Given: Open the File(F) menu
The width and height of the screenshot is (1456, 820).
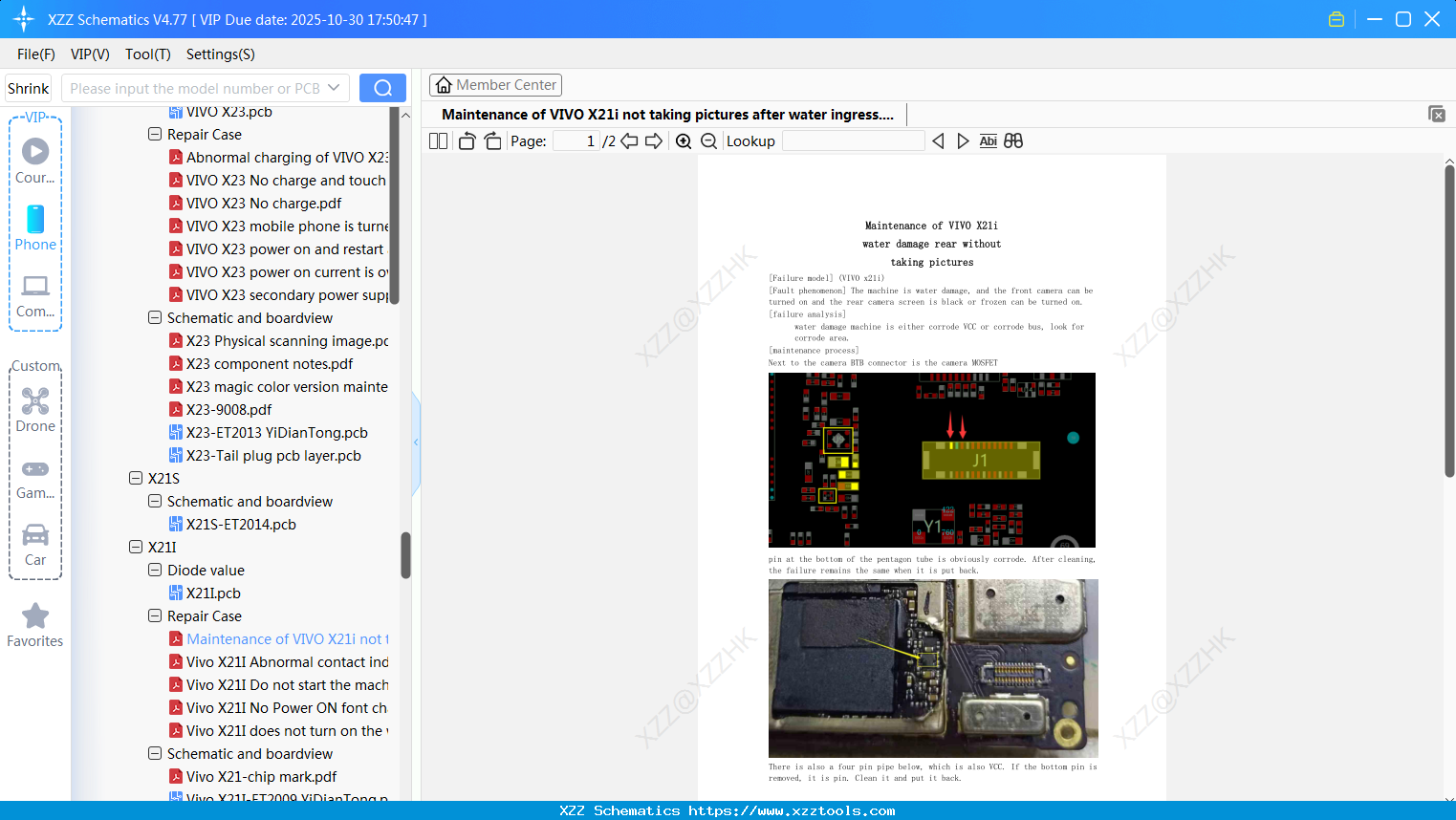Looking at the screenshot, I should click(x=36, y=54).
